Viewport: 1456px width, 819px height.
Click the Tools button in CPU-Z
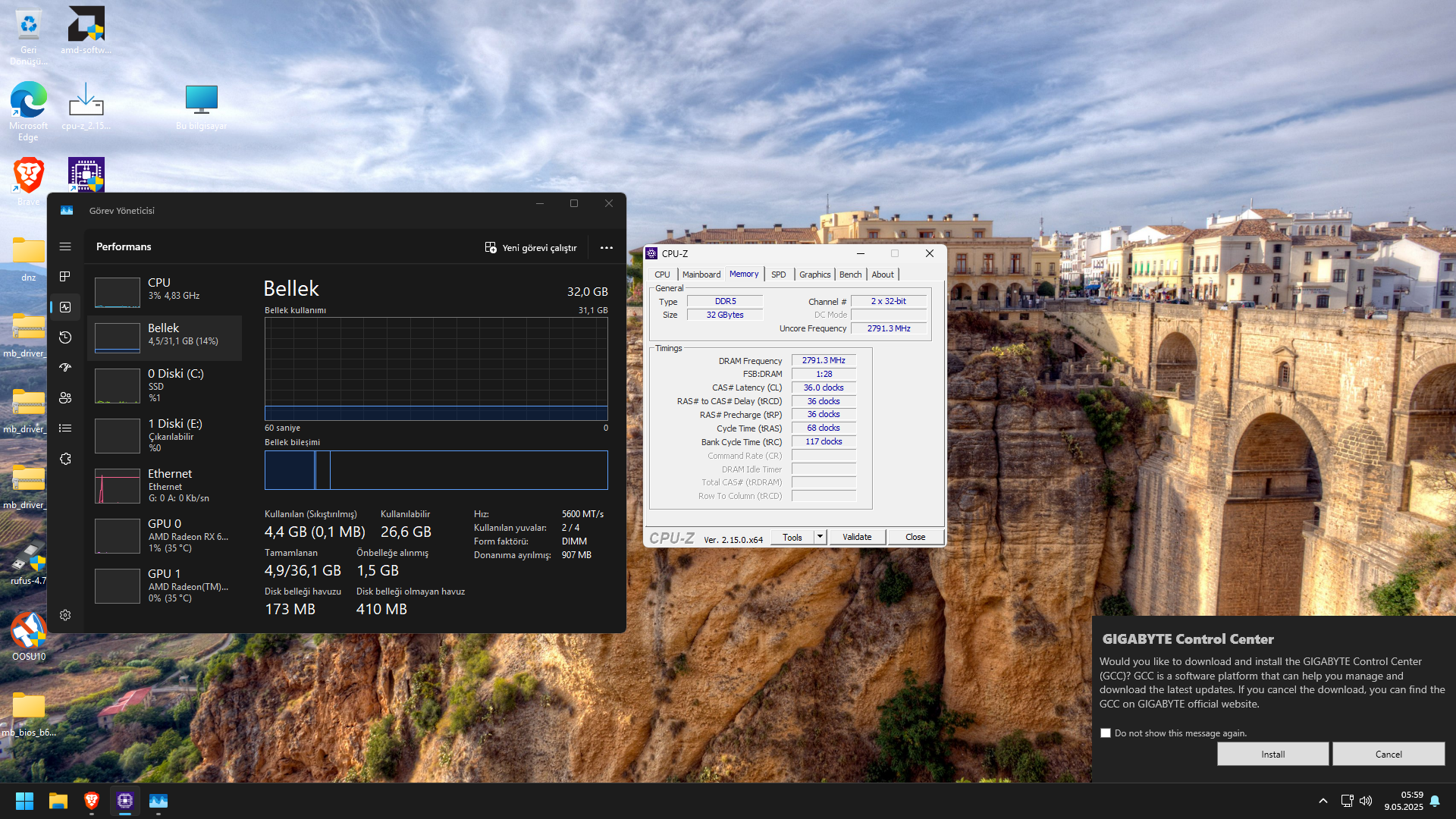[x=792, y=537]
